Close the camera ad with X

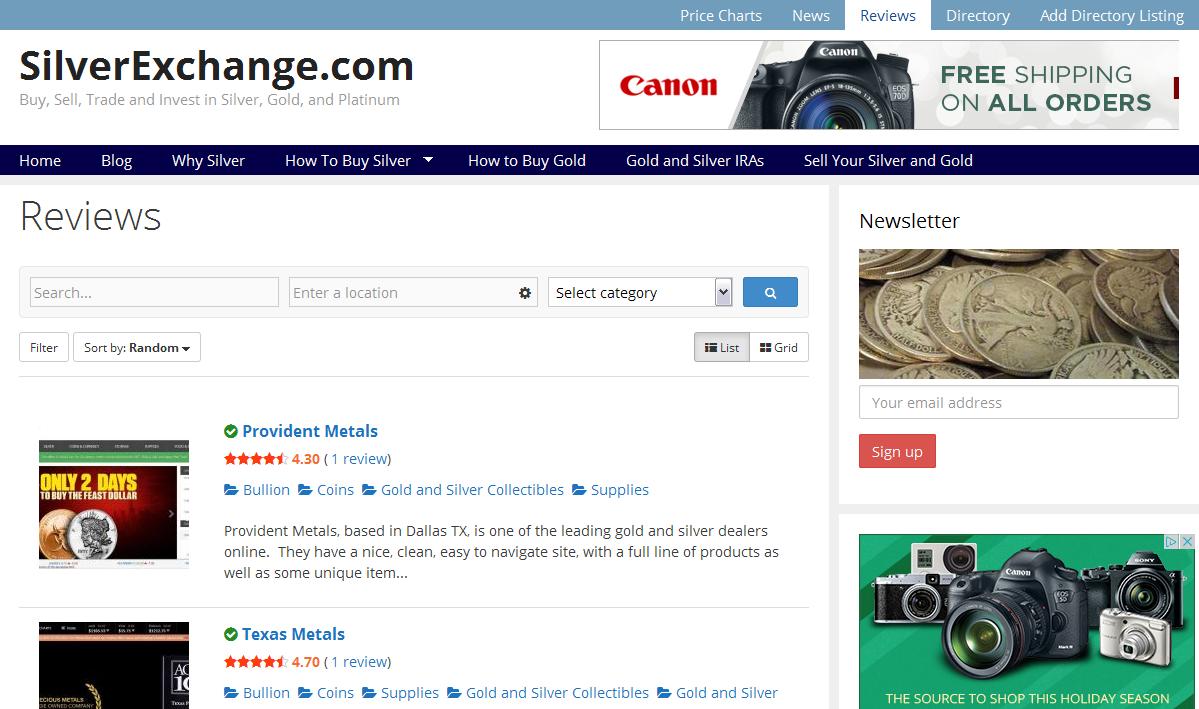pyautogui.click(x=1187, y=542)
